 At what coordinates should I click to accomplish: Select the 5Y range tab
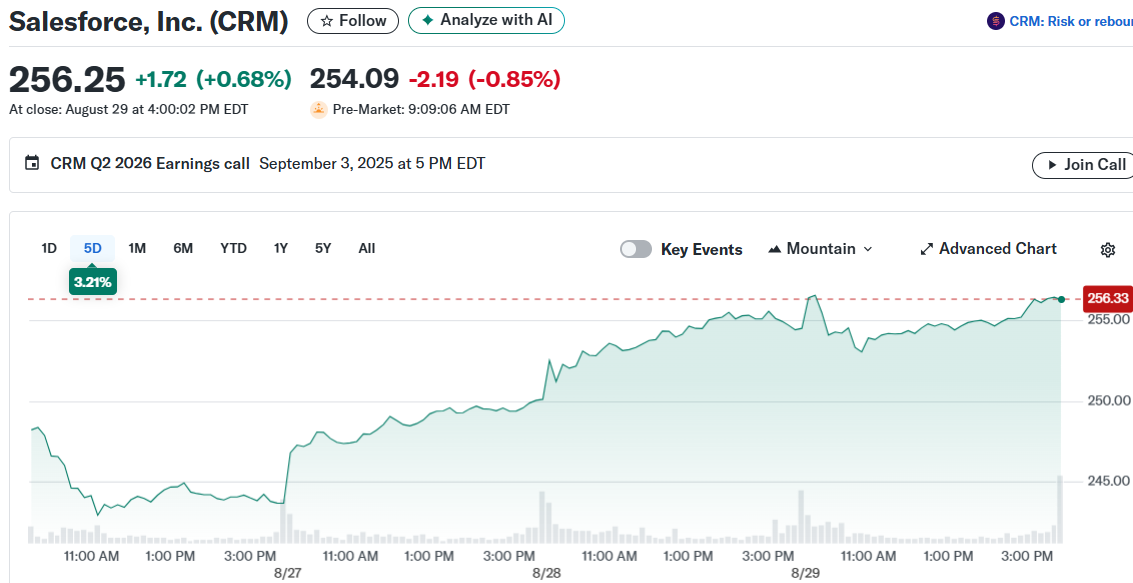(x=323, y=249)
